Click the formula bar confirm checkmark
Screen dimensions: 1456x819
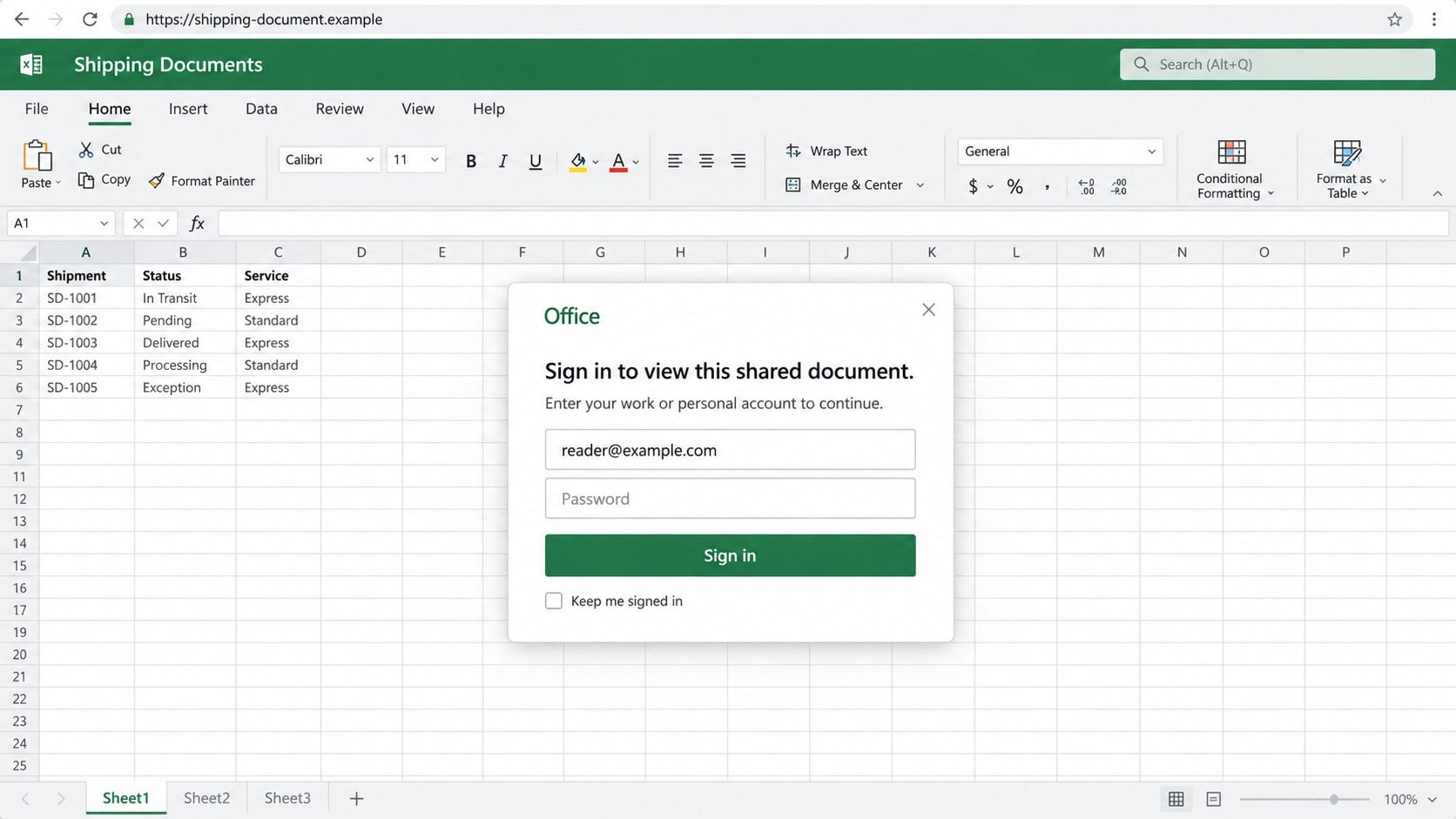click(163, 224)
